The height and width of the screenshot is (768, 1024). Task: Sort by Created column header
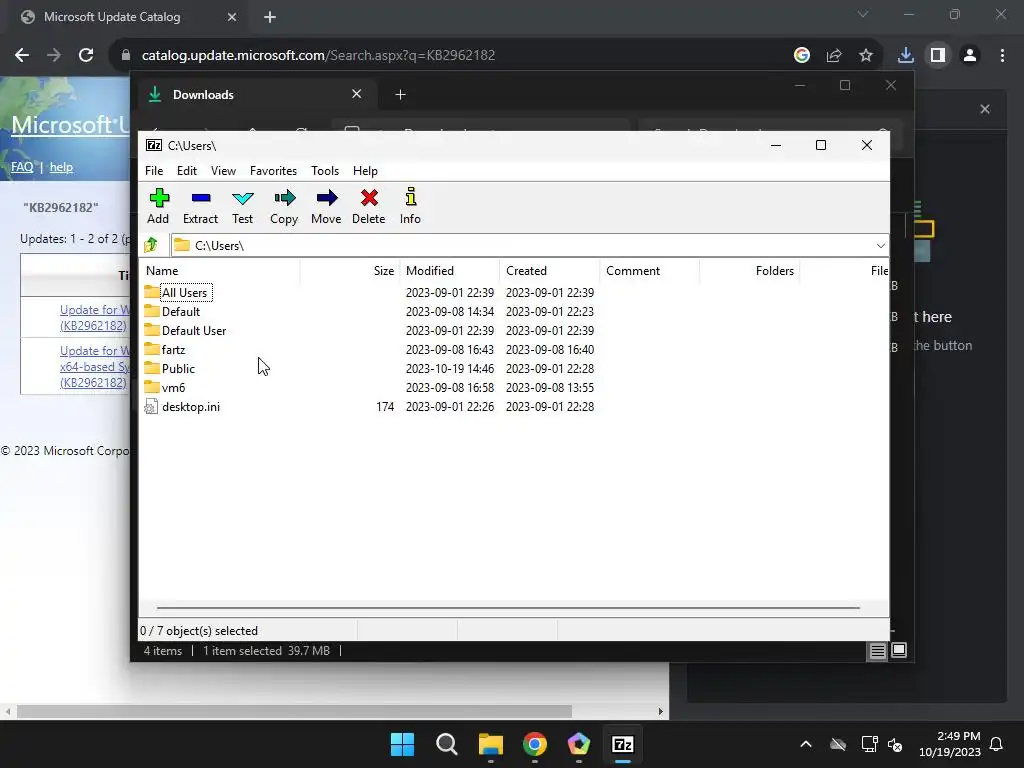click(550, 270)
